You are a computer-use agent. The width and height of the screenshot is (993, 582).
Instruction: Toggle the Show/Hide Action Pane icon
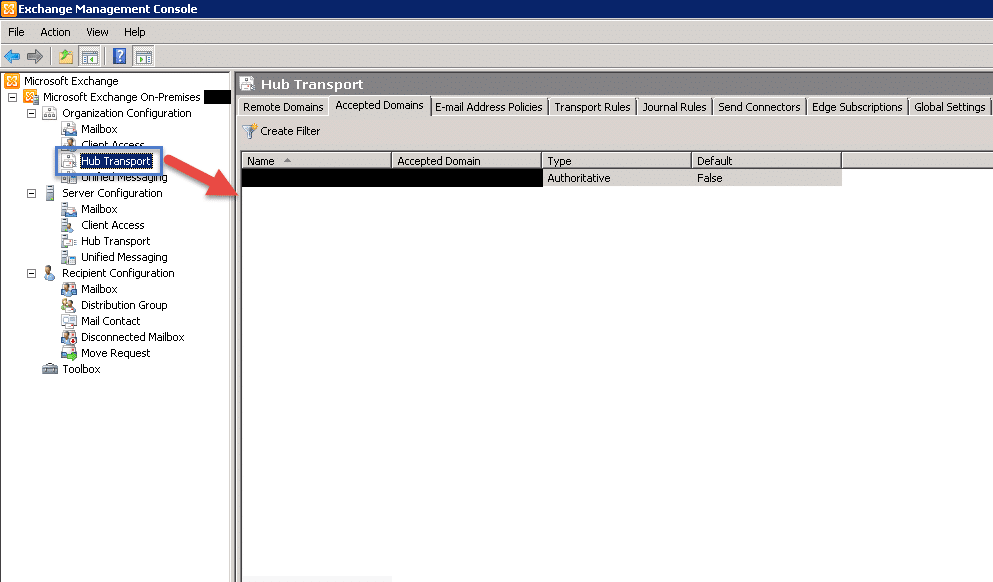pos(144,57)
